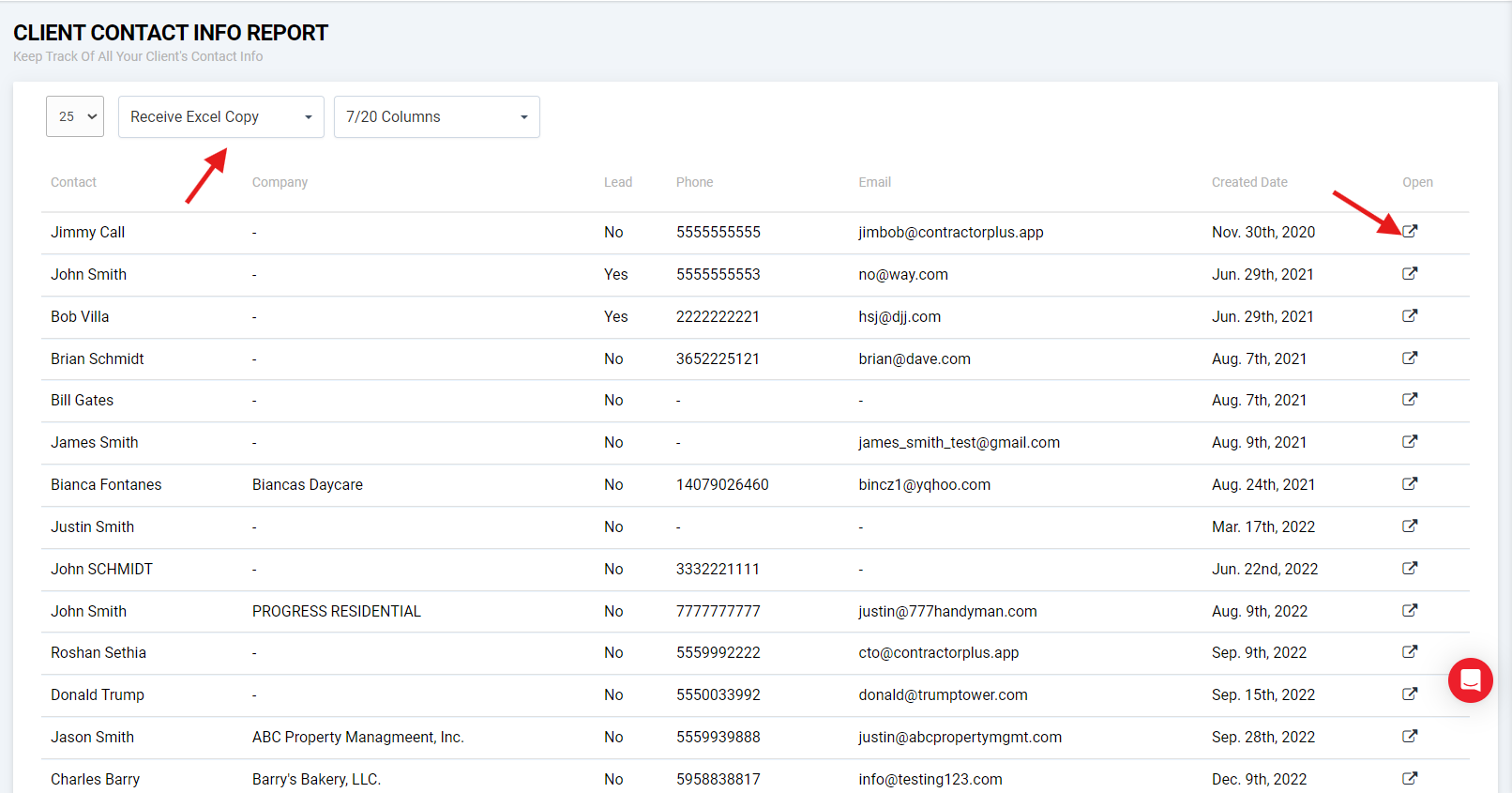Launch John SCHMIDT's open-link icon
The height and width of the screenshot is (793, 1512).
click(1410, 568)
